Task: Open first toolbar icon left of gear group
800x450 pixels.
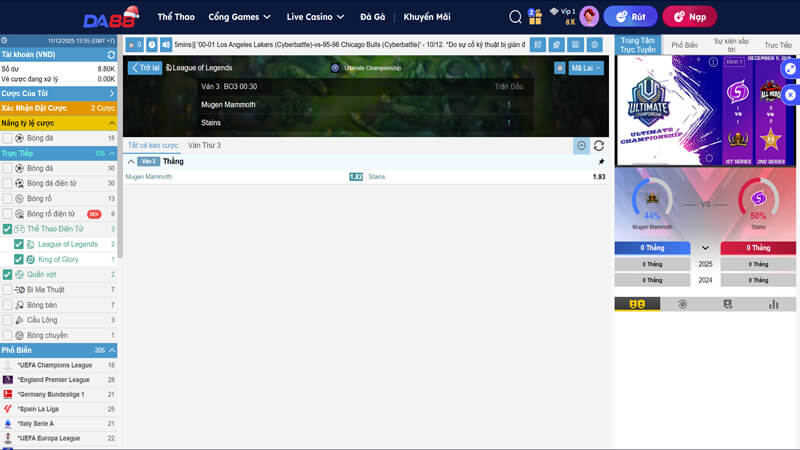Action: pyautogui.click(x=538, y=45)
